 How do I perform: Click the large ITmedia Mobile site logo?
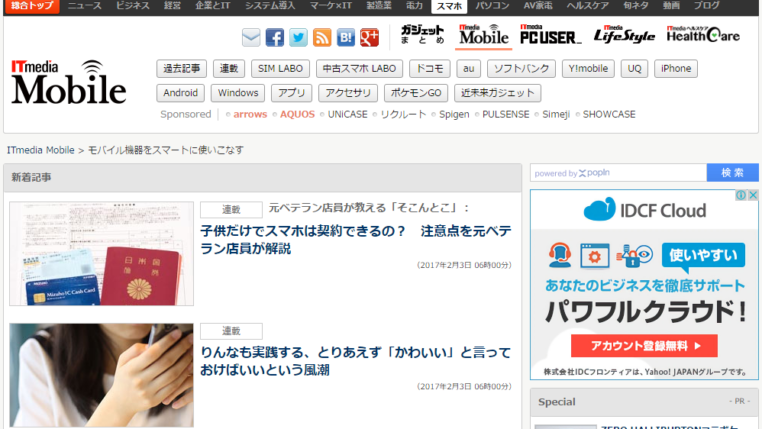[x=69, y=82]
